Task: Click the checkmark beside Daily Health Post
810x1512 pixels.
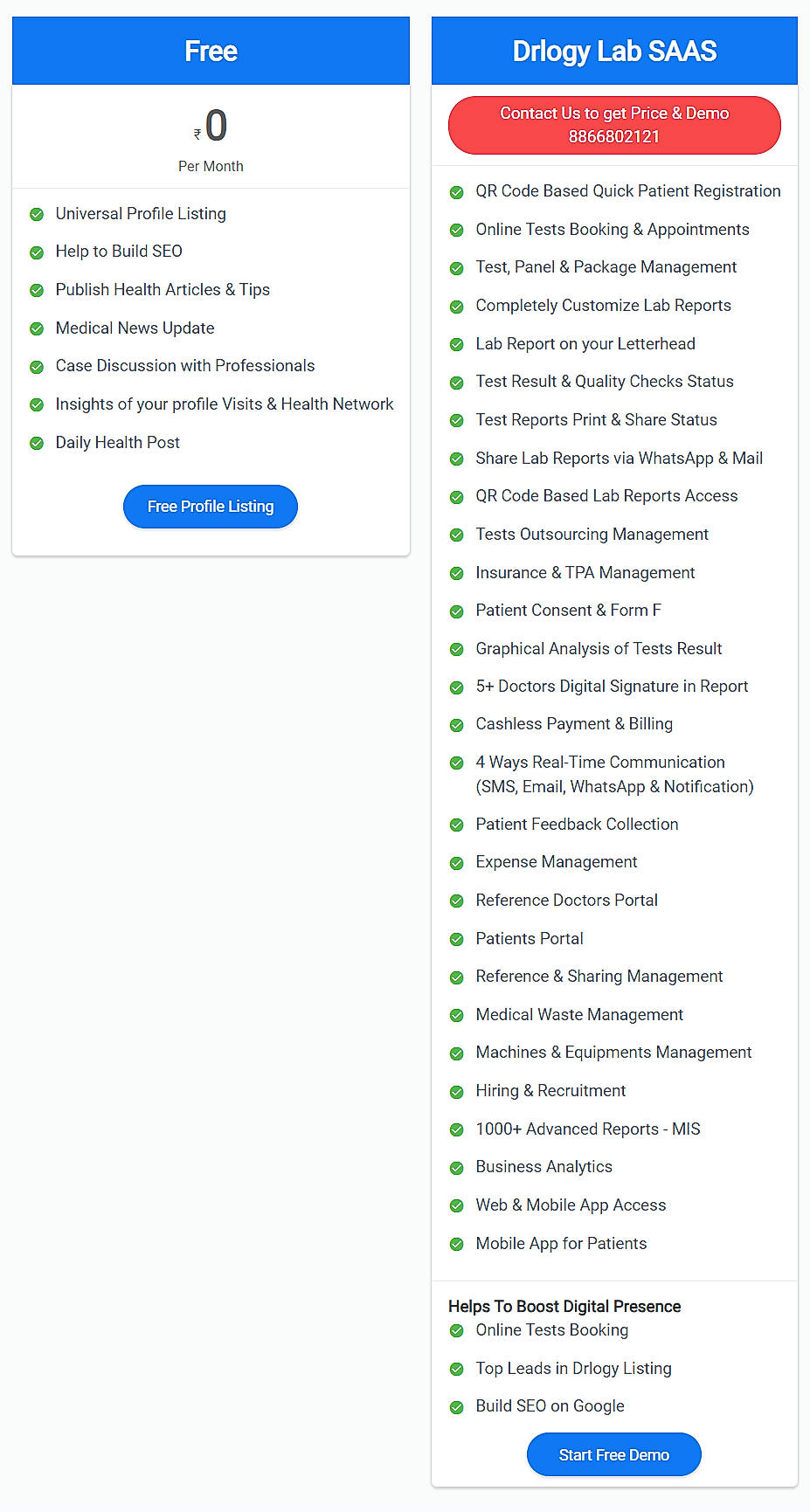Action: point(37,443)
